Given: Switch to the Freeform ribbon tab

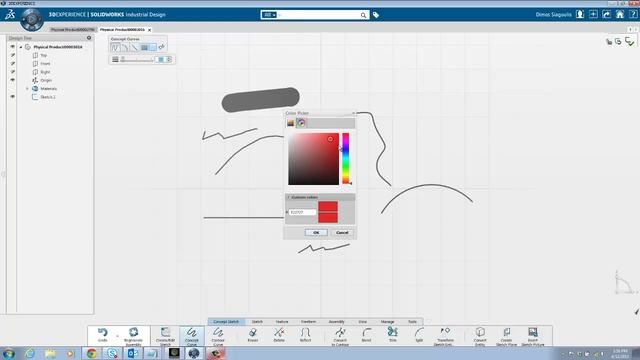Looking at the screenshot, I should [308, 322].
